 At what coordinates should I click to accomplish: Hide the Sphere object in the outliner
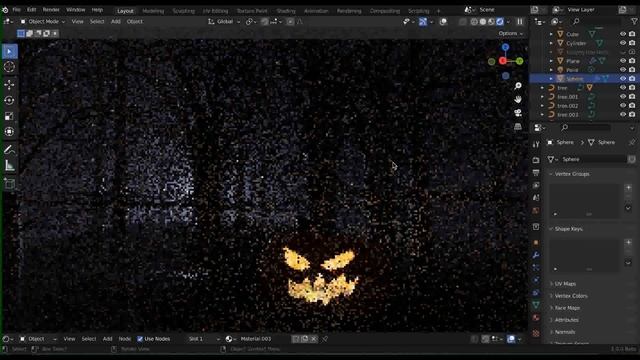click(623, 78)
